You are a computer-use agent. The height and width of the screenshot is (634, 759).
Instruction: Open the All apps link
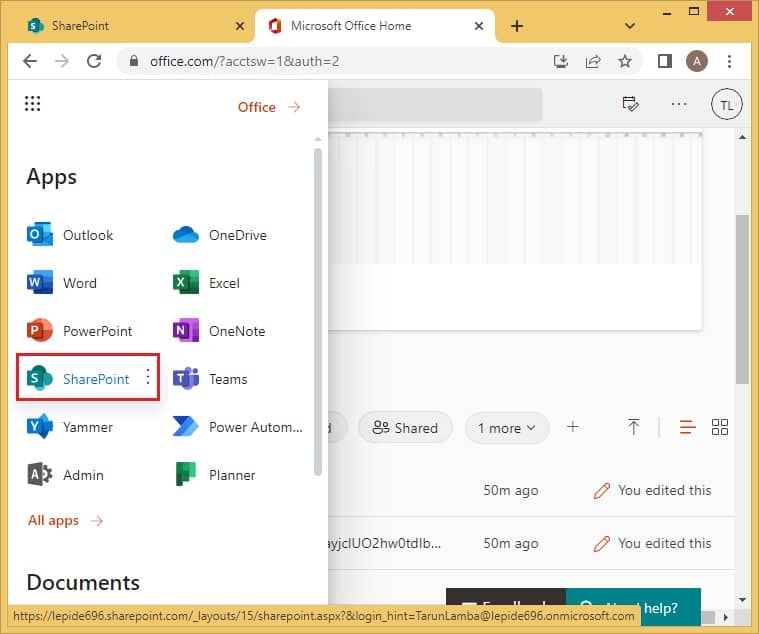[x=65, y=520]
